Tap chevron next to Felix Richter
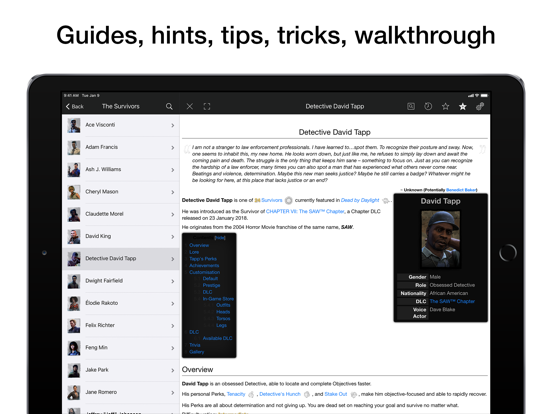The image size is (552, 414). click(x=173, y=326)
